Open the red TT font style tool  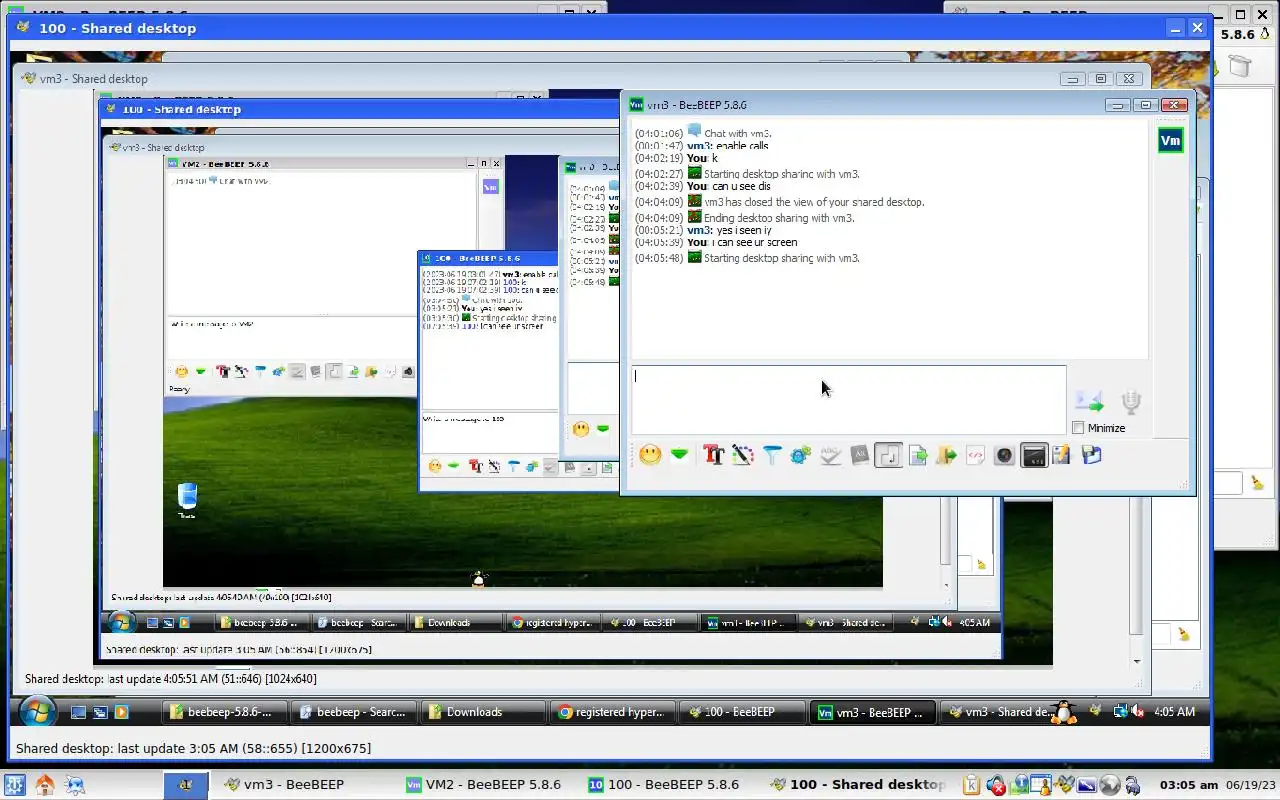713,455
